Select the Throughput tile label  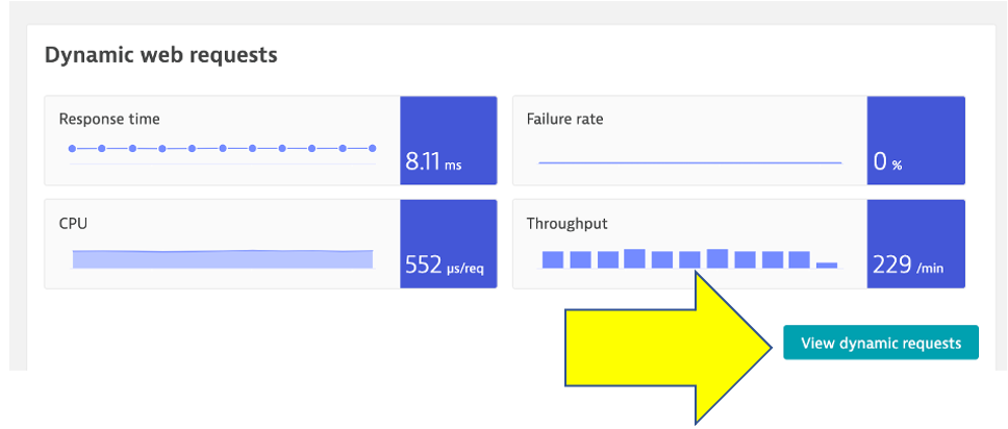click(x=567, y=223)
